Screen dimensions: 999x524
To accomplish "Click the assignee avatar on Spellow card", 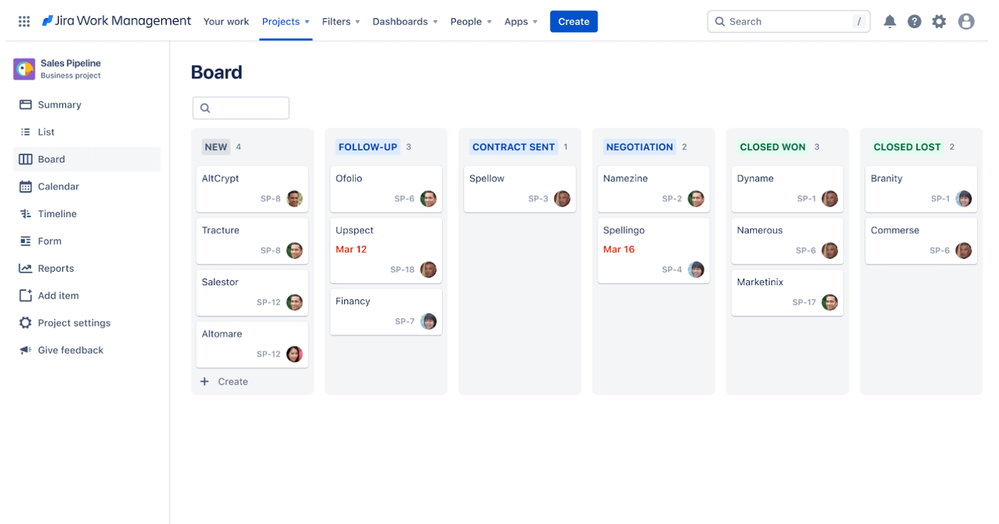I will (x=562, y=198).
